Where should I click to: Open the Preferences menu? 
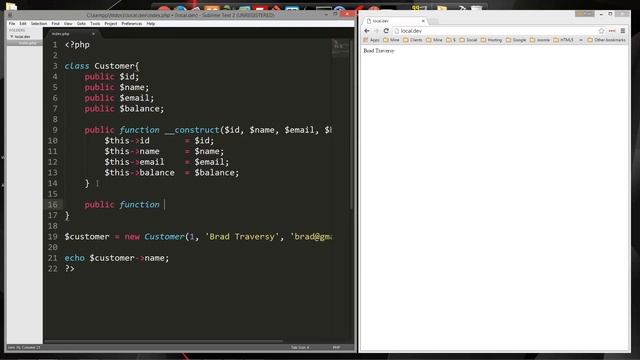point(131,24)
